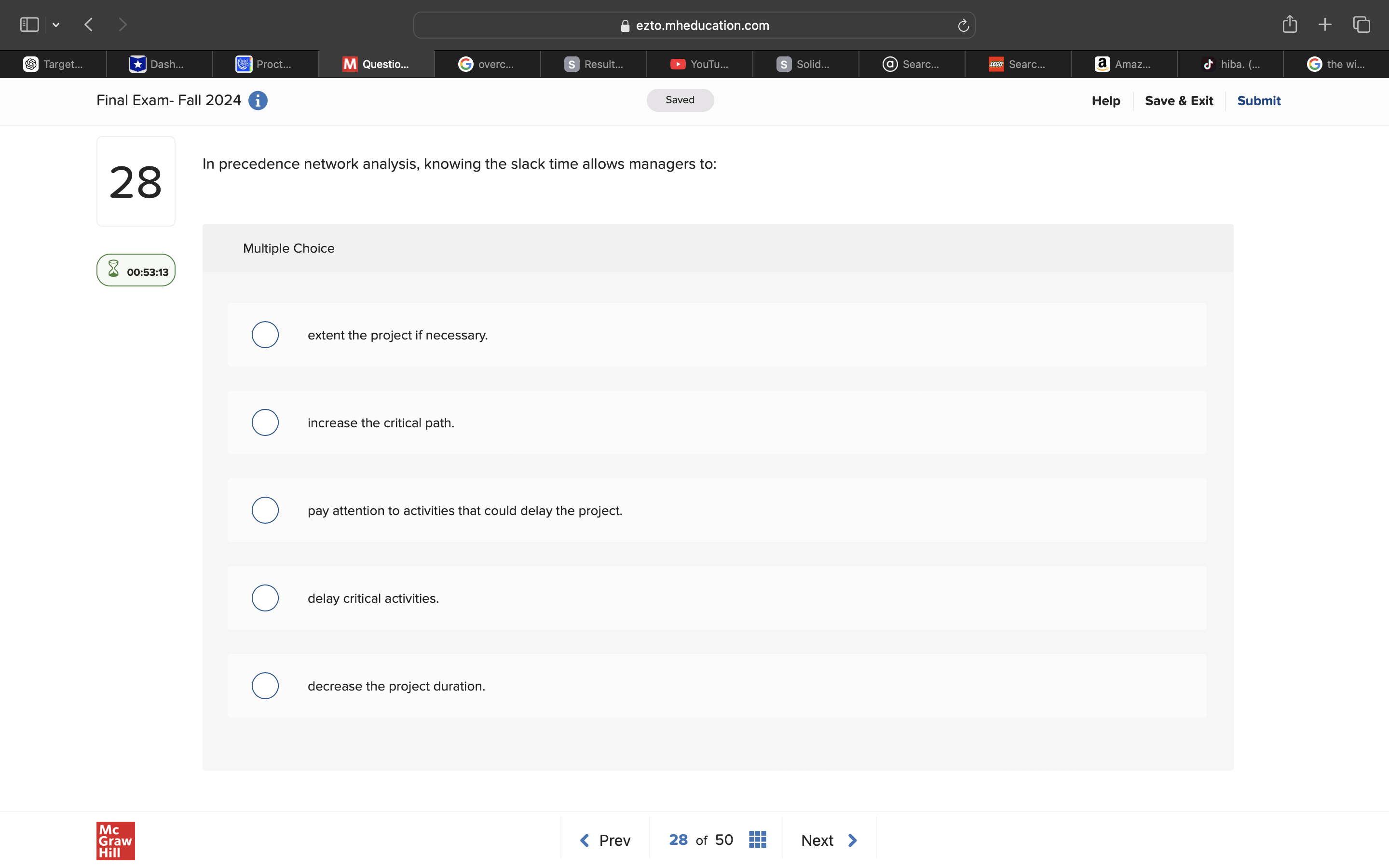Image resolution: width=1389 pixels, height=868 pixels.
Task: Click the McGraw Hill logo
Action: click(115, 841)
